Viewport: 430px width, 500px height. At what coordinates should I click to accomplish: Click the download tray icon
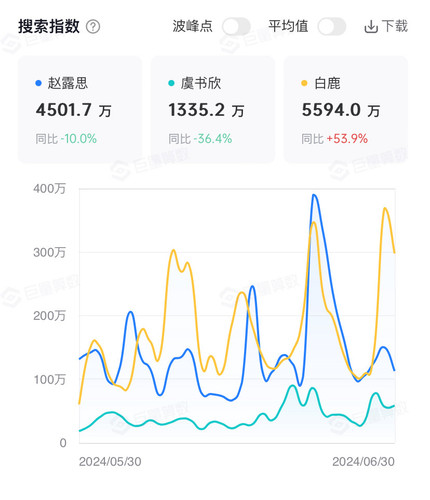[x=371, y=27]
